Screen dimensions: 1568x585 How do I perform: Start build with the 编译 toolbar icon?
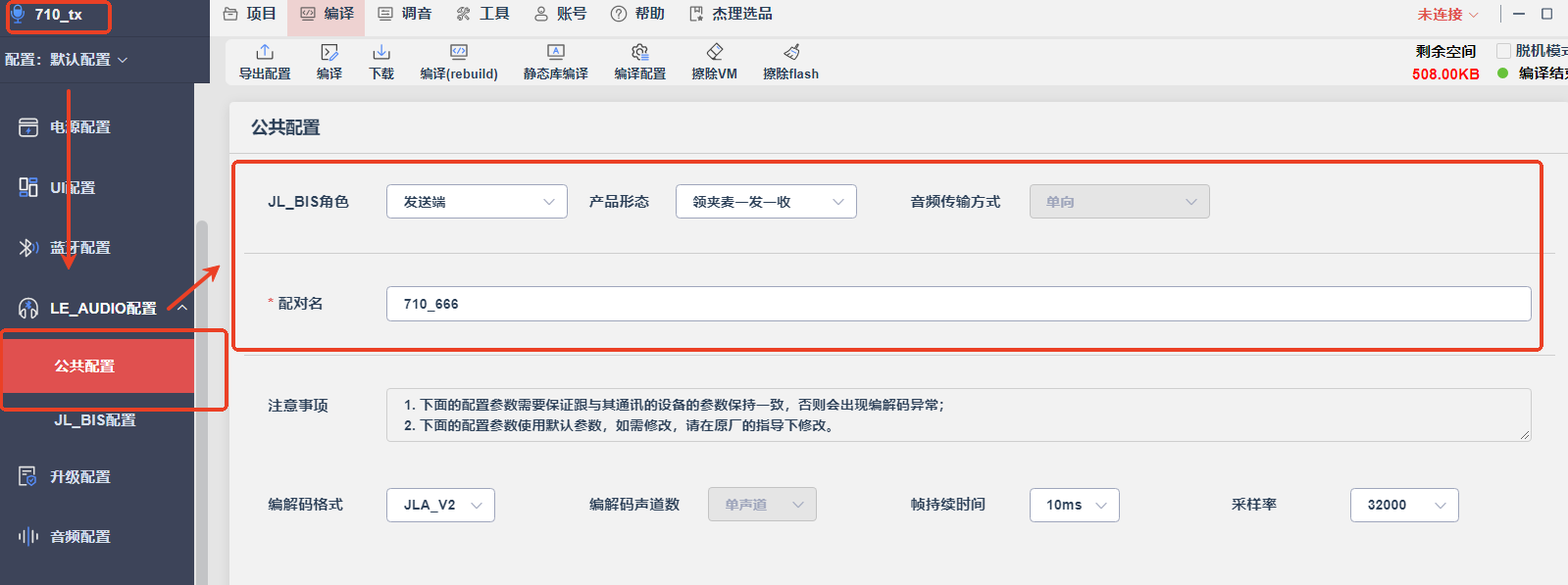tap(329, 52)
